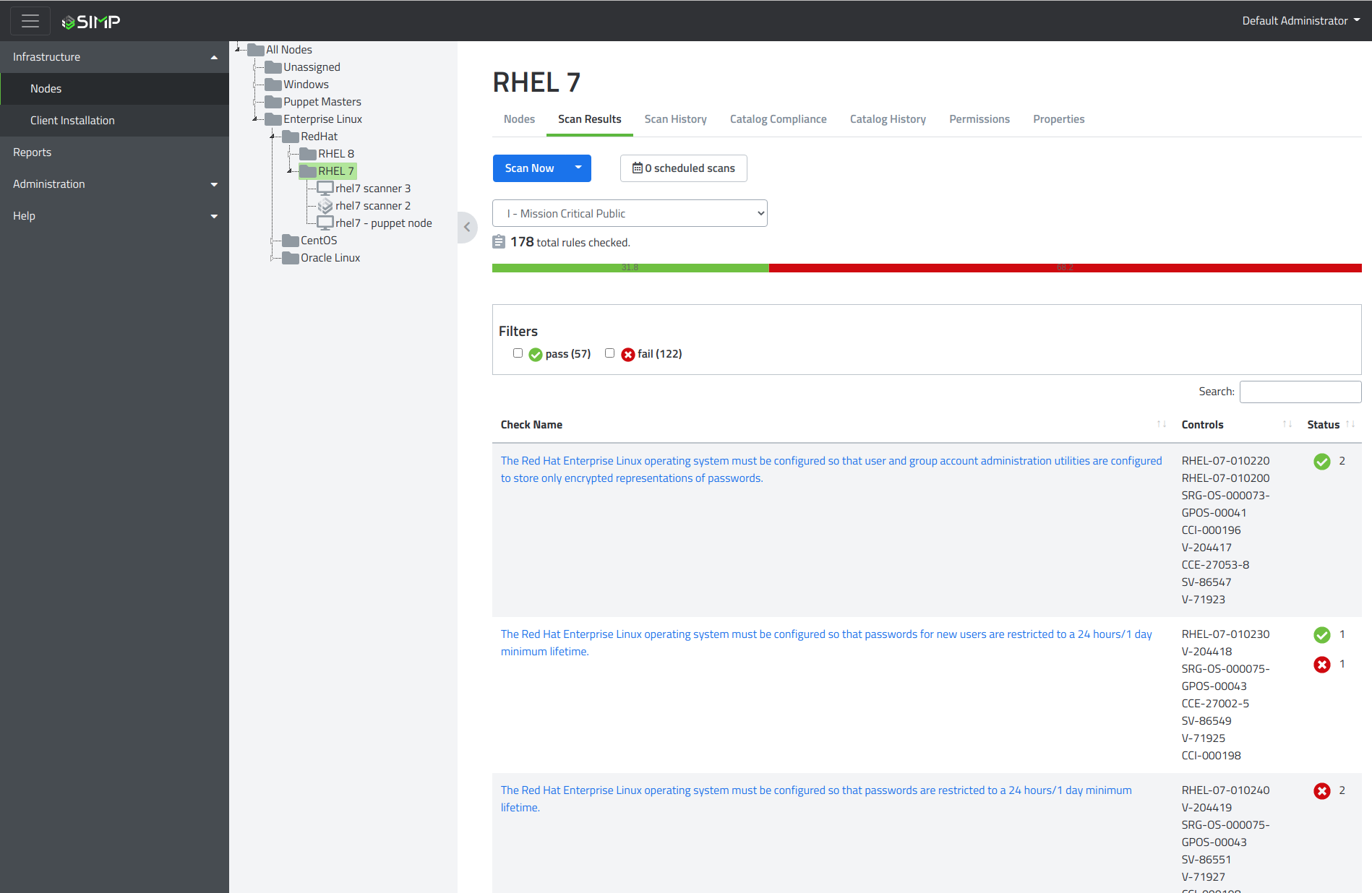Open the Scan Now dropdown arrow
The width and height of the screenshot is (1372, 893).
578,168
